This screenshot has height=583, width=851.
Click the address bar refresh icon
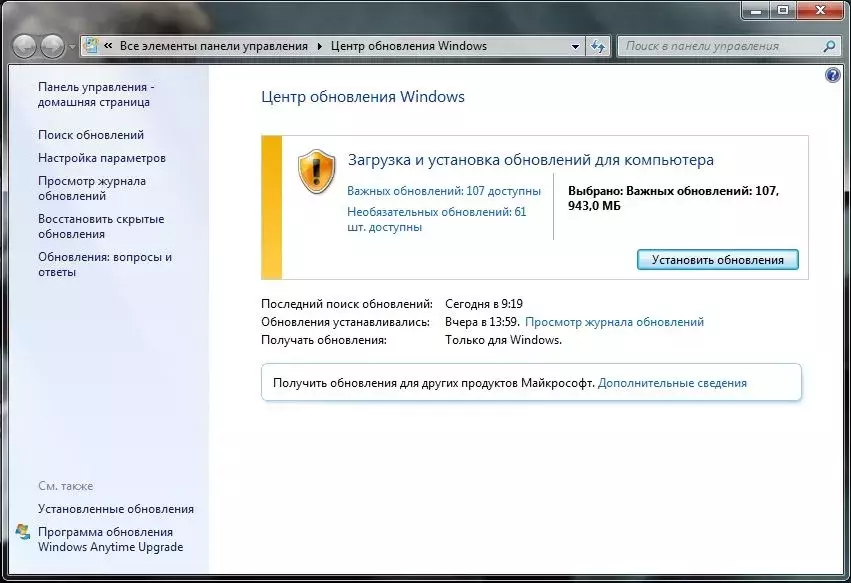pyautogui.click(x=598, y=47)
